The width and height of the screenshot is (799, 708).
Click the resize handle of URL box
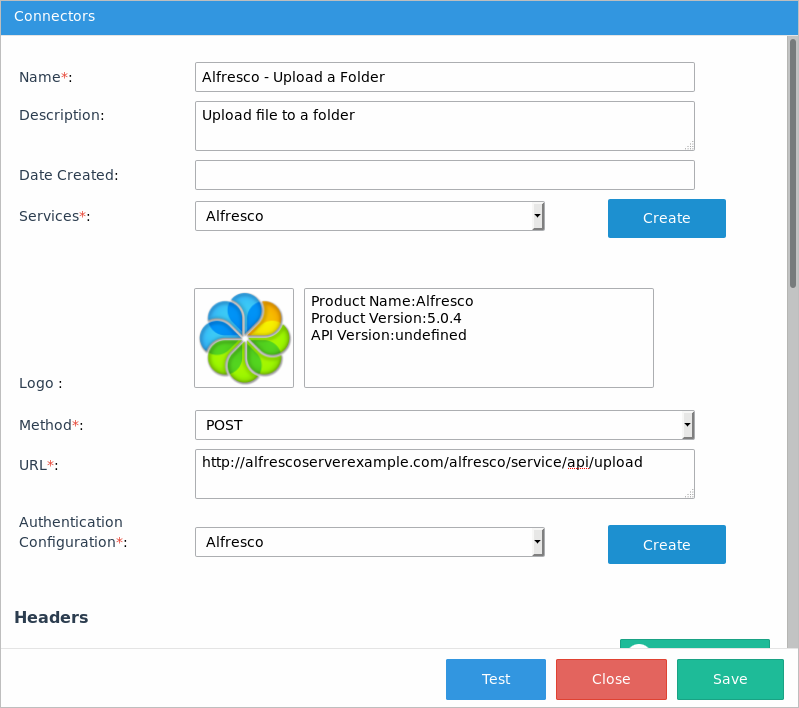point(689,493)
